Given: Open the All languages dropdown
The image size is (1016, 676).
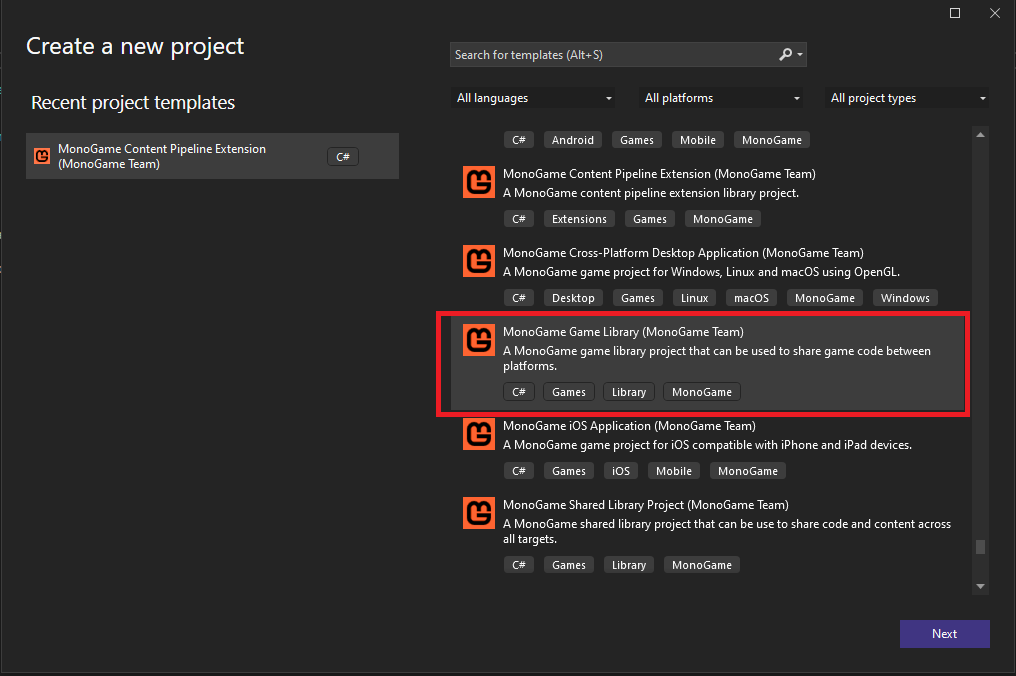Looking at the screenshot, I should pos(533,98).
